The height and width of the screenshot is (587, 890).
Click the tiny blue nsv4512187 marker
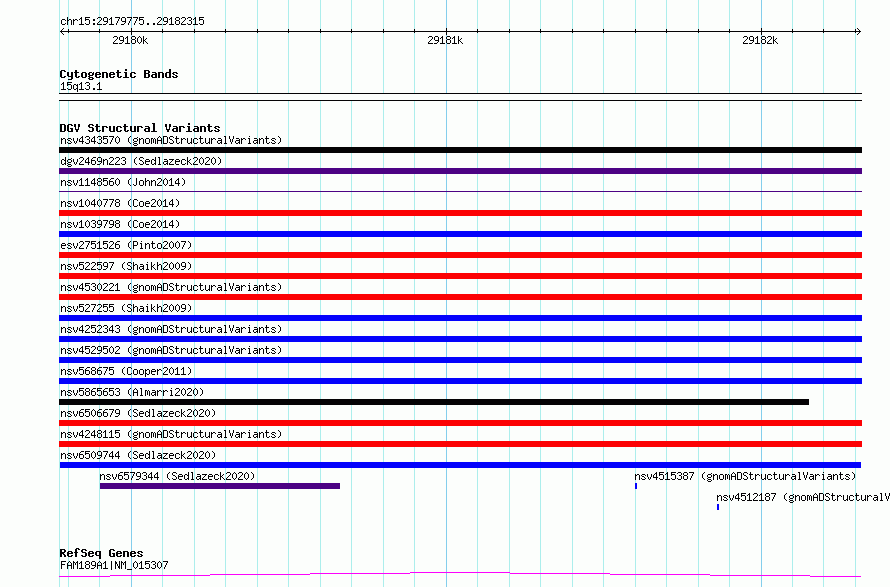click(718, 507)
